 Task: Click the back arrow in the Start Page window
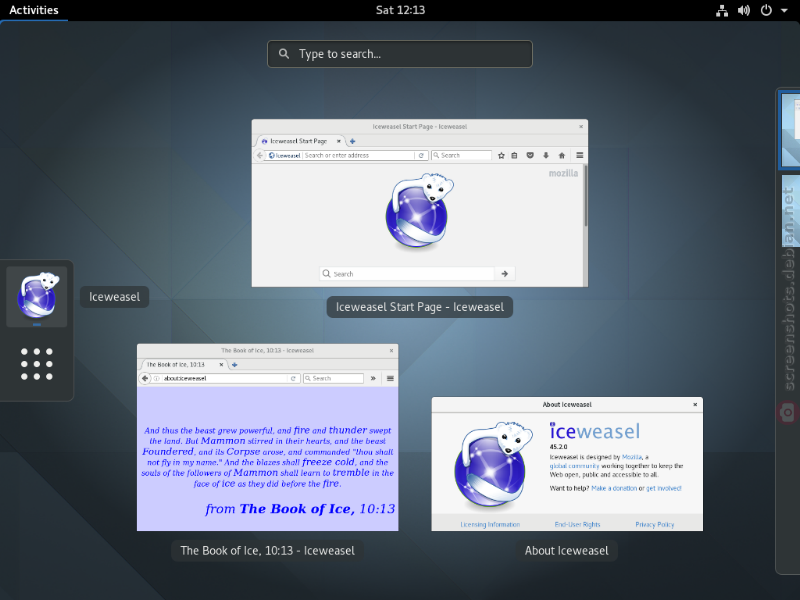(x=260, y=156)
